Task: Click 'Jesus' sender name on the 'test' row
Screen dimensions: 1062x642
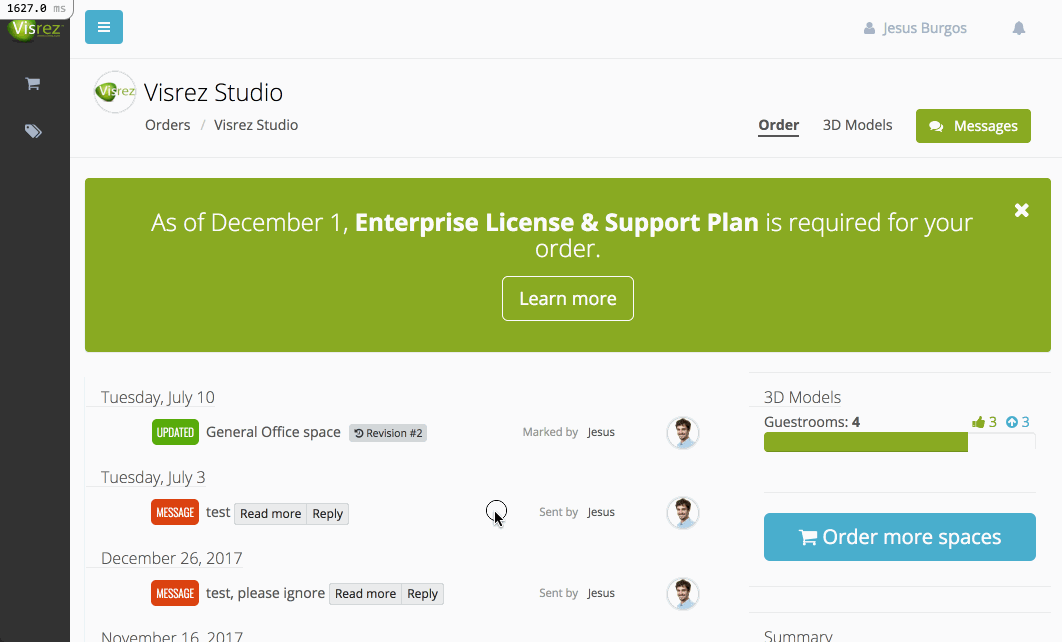Action: 601,512
